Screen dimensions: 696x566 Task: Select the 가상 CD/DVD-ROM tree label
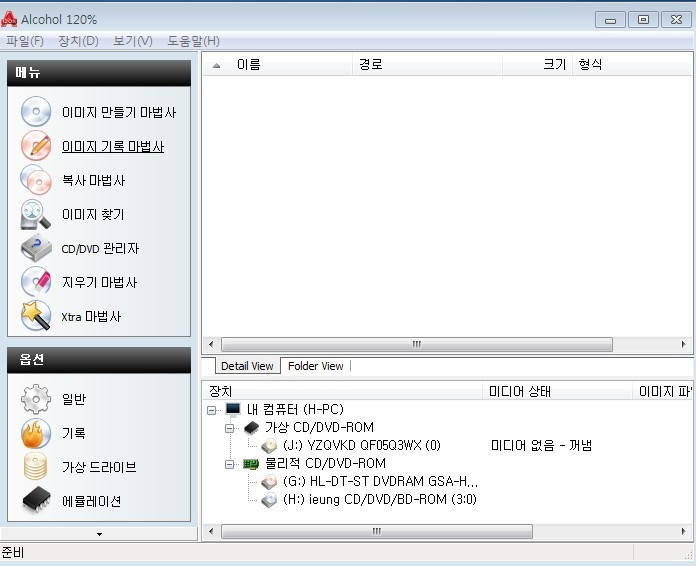(319, 427)
